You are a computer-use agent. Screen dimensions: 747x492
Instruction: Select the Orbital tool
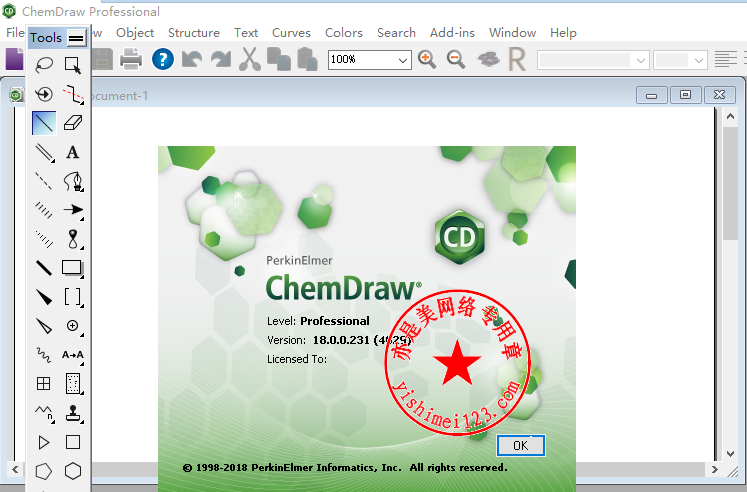[73, 239]
